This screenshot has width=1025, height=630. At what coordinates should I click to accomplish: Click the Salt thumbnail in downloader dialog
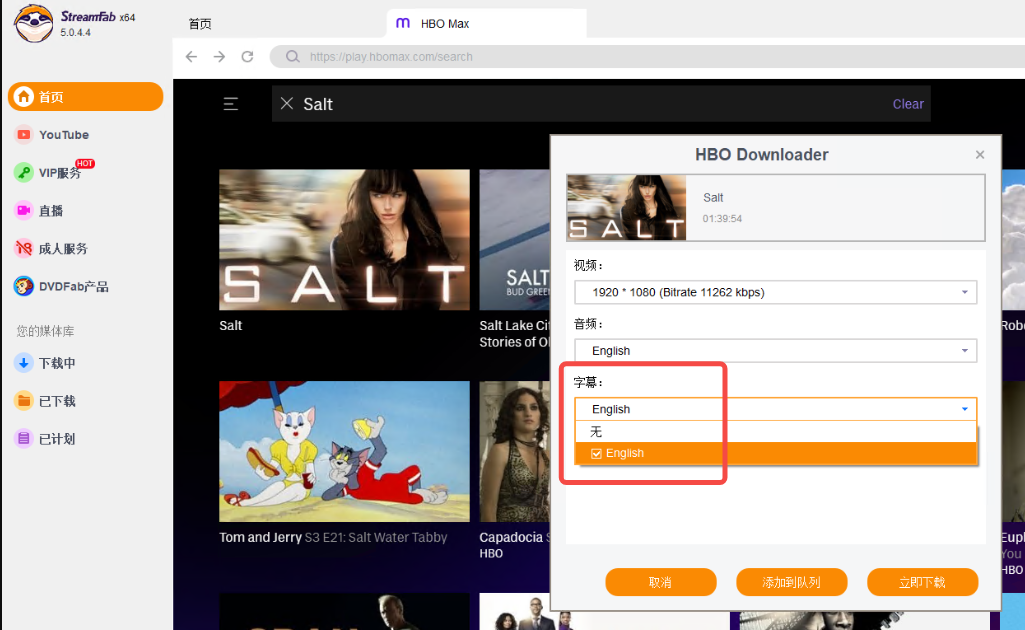pos(626,208)
